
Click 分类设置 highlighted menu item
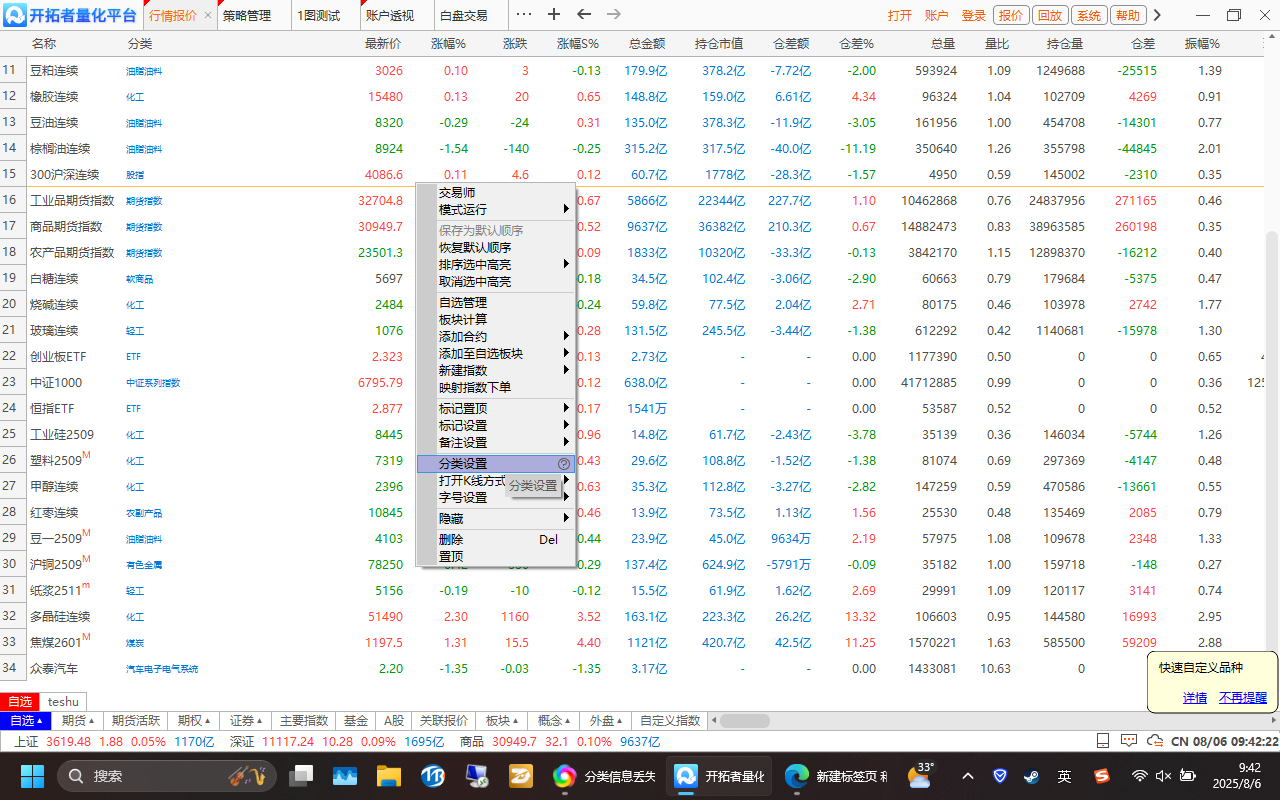(x=495, y=464)
